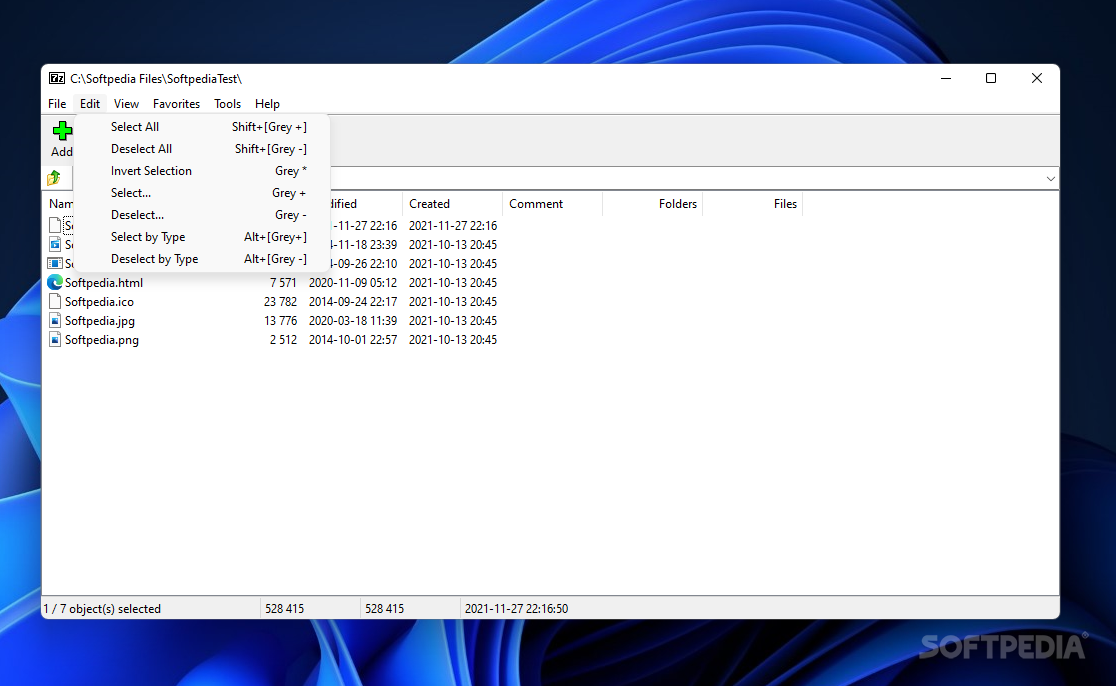Choose Invert Selection menu entry
1116x686 pixels.
click(x=202, y=171)
